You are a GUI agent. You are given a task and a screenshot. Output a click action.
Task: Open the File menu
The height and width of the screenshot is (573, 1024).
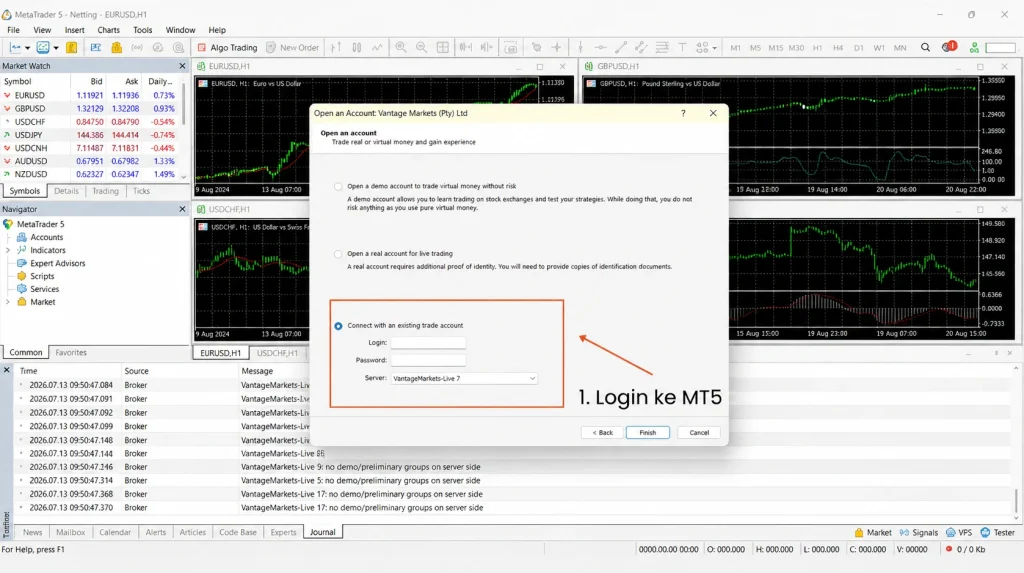click(x=13, y=30)
